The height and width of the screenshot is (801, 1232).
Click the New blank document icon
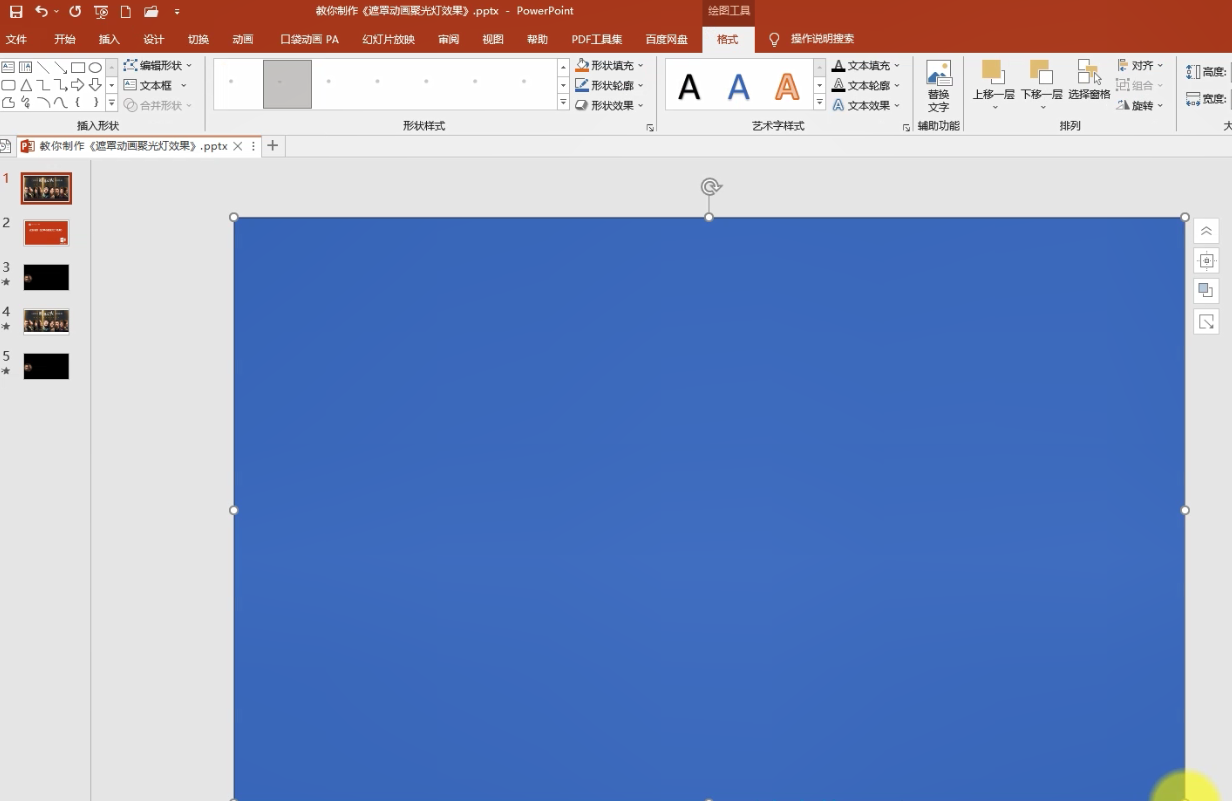[x=126, y=12]
